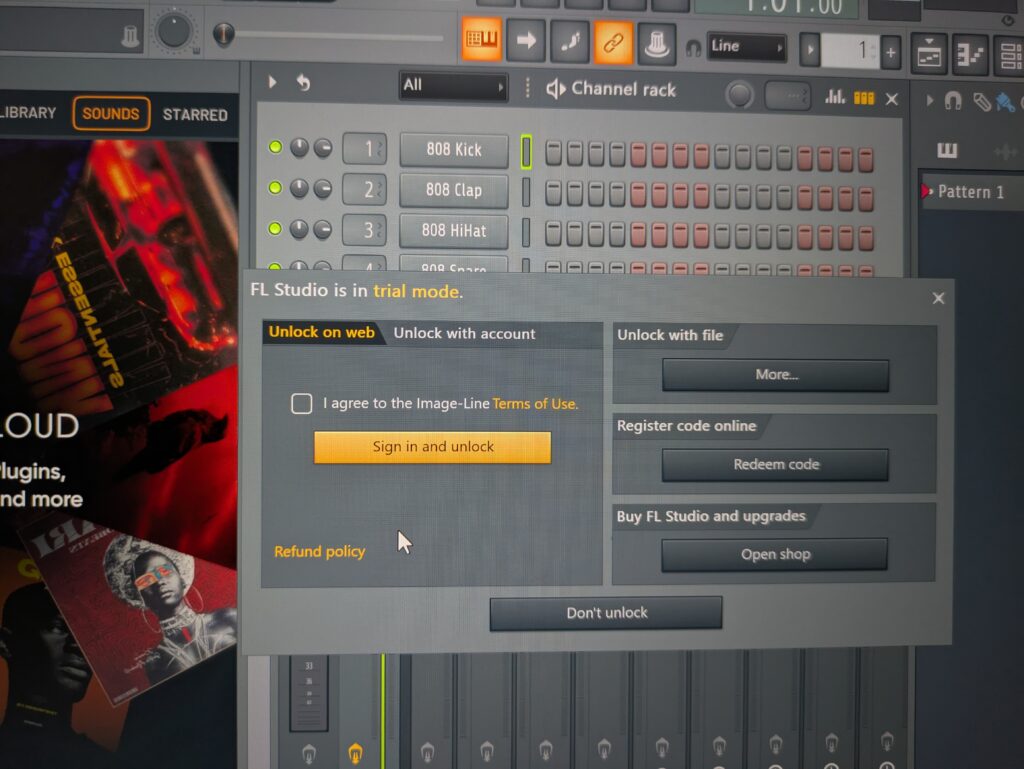Screen dimensions: 1024x769
Task: Click the countdown arrow icon in toolbar
Action: click(526, 40)
